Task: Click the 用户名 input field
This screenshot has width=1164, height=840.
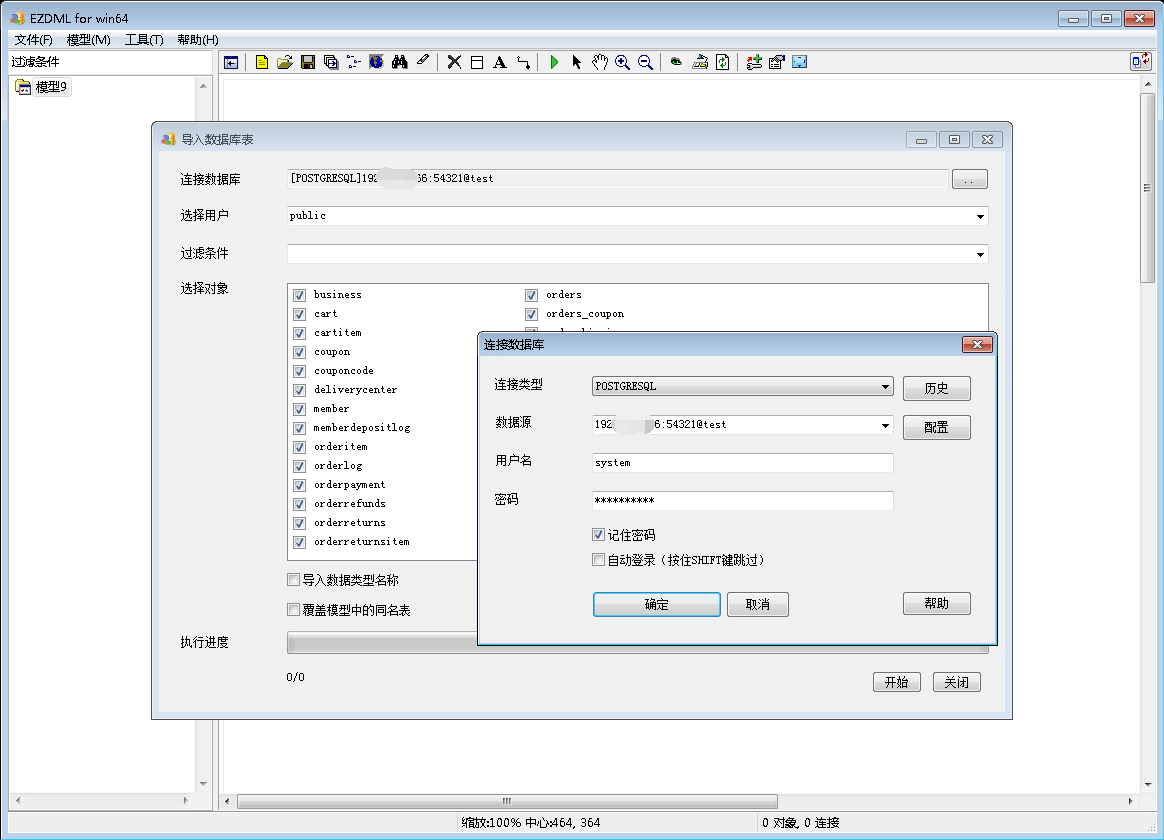Action: (x=742, y=463)
